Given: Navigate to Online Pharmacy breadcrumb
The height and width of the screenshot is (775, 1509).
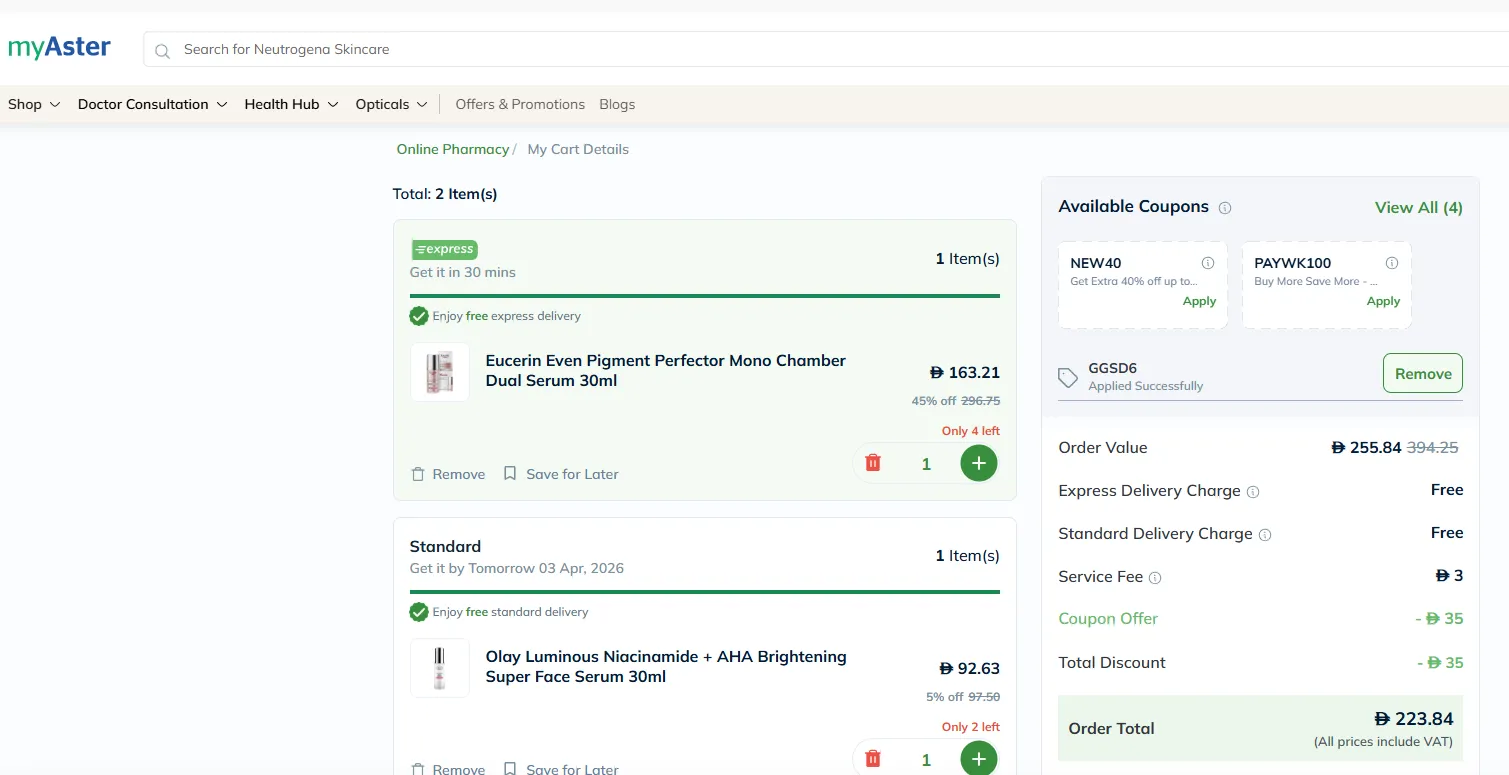Looking at the screenshot, I should pyautogui.click(x=453, y=149).
